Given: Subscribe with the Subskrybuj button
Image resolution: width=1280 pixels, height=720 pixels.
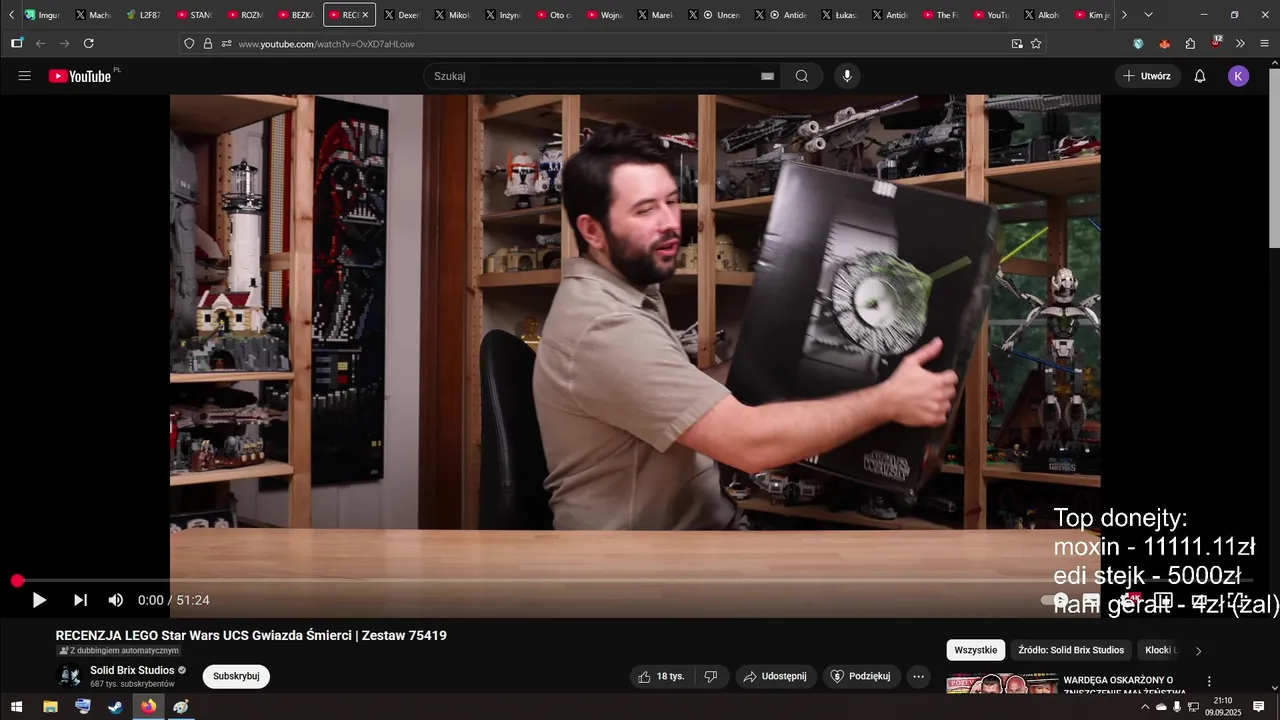Looking at the screenshot, I should coord(236,676).
